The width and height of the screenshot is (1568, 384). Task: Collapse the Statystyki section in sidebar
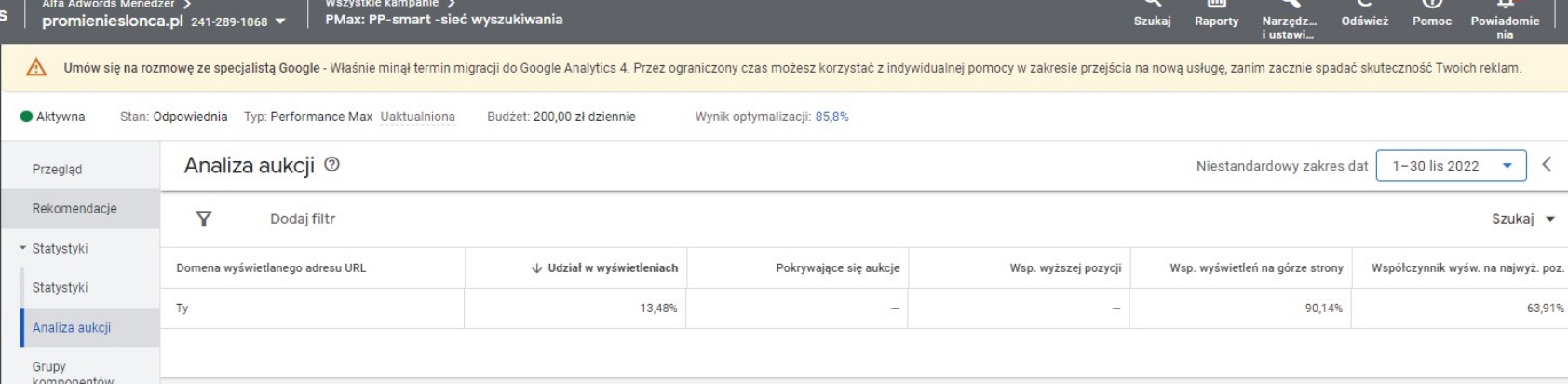point(23,249)
